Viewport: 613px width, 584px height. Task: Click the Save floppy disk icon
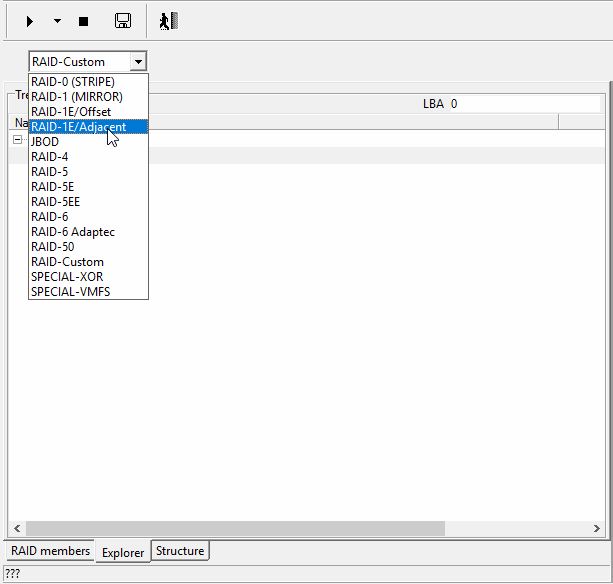coord(123,21)
